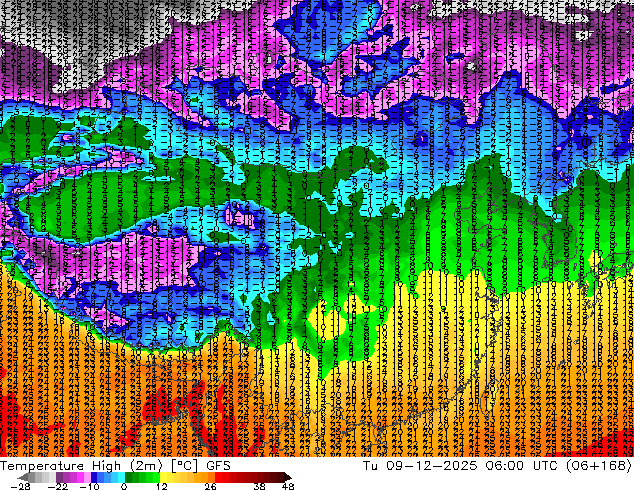Click the '26' legend value
This screenshot has height=490, width=634.
point(210,486)
